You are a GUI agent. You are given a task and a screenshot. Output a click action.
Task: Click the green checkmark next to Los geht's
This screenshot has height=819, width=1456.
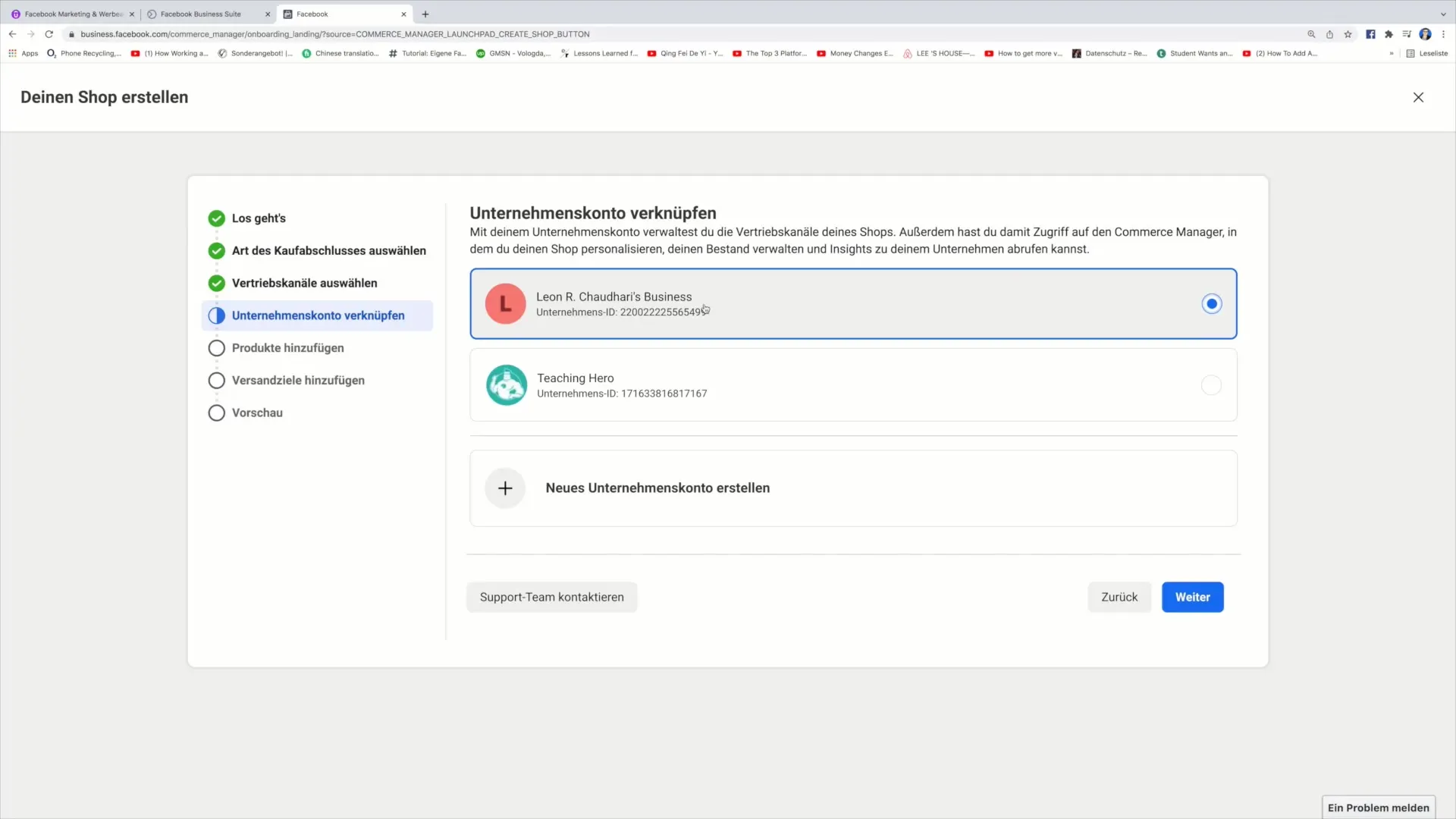[x=216, y=218]
